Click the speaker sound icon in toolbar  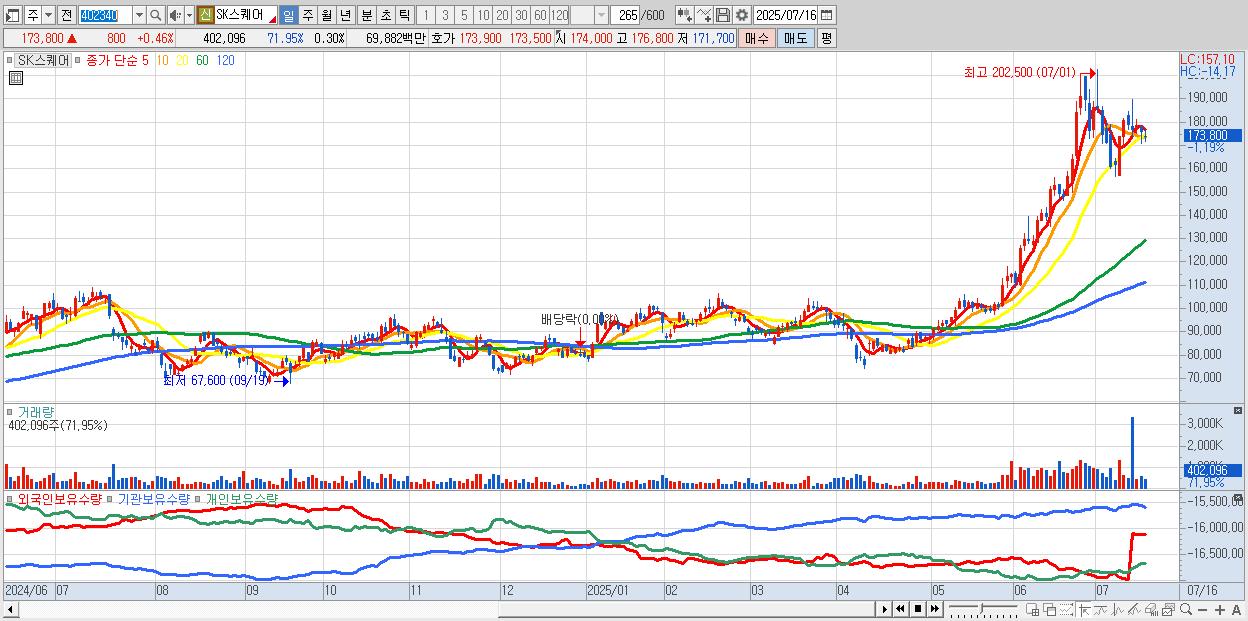click(x=174, y=15)
